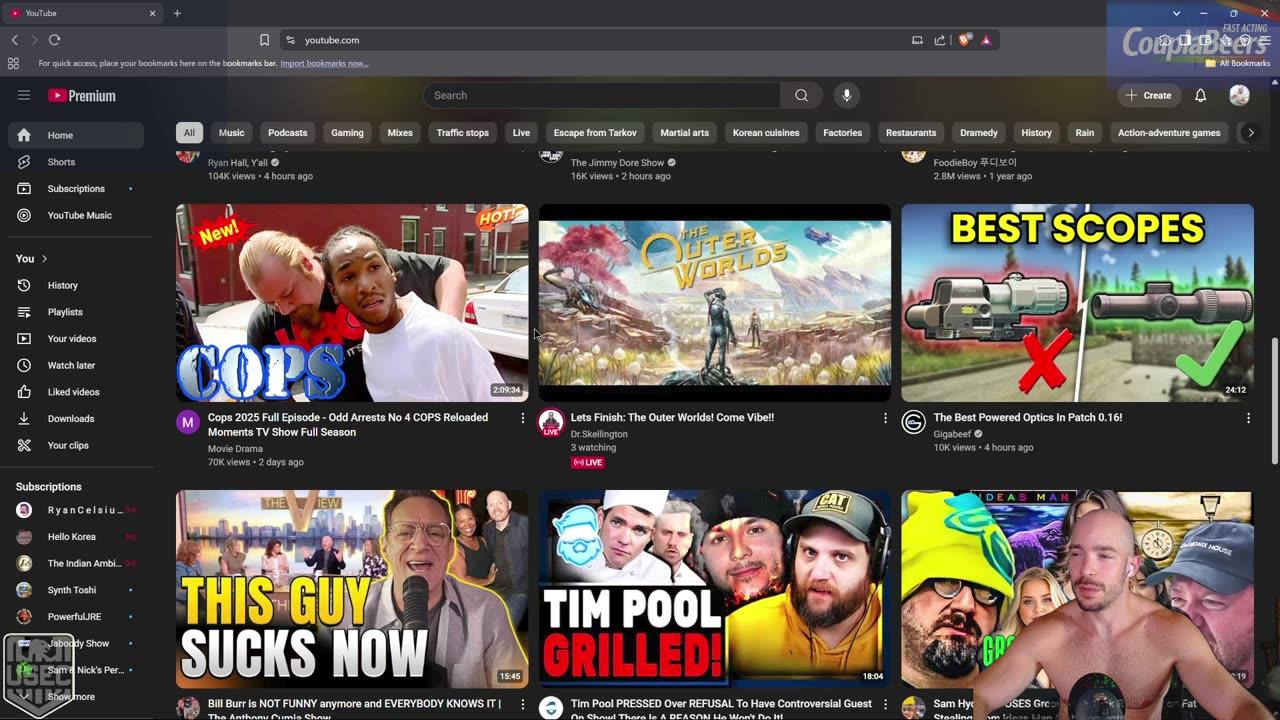Expand the You section chevron
The width and height of the screenshot is (1280, 720).
[44, 259]
